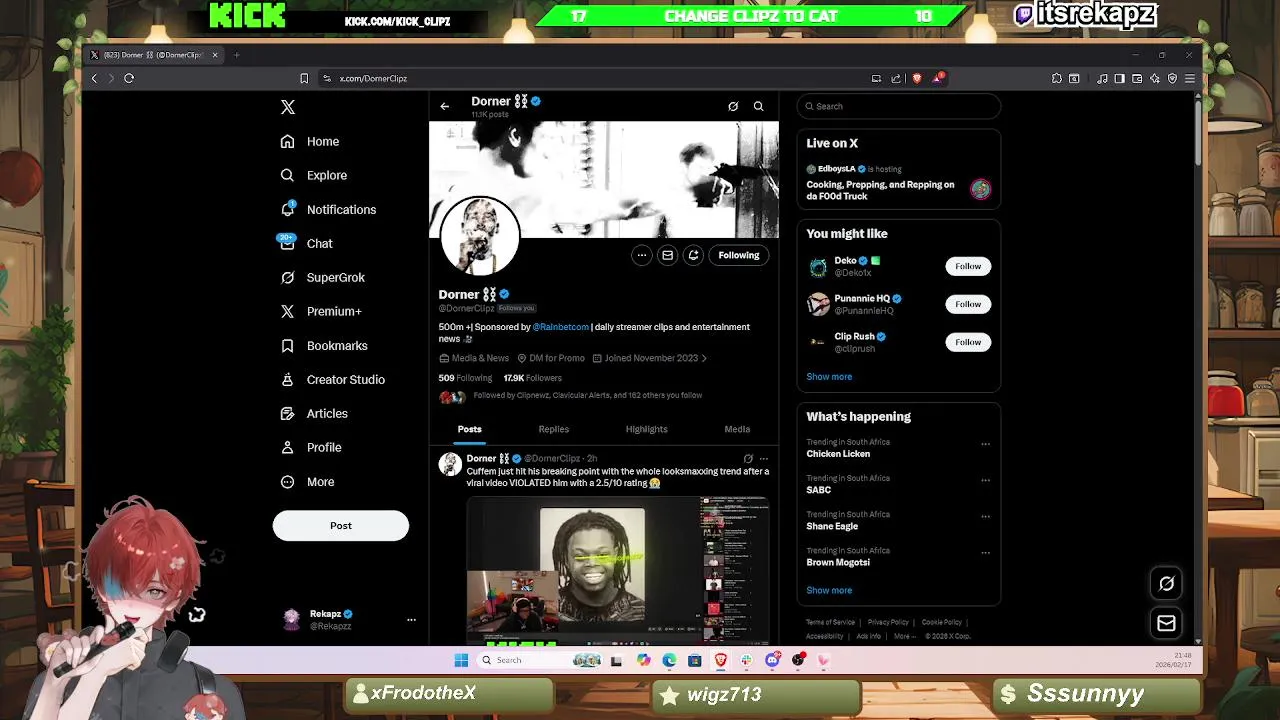The image size is (1280, 720).
Task: Open the 17.9K Followers list
Action: tap(532, 378)
